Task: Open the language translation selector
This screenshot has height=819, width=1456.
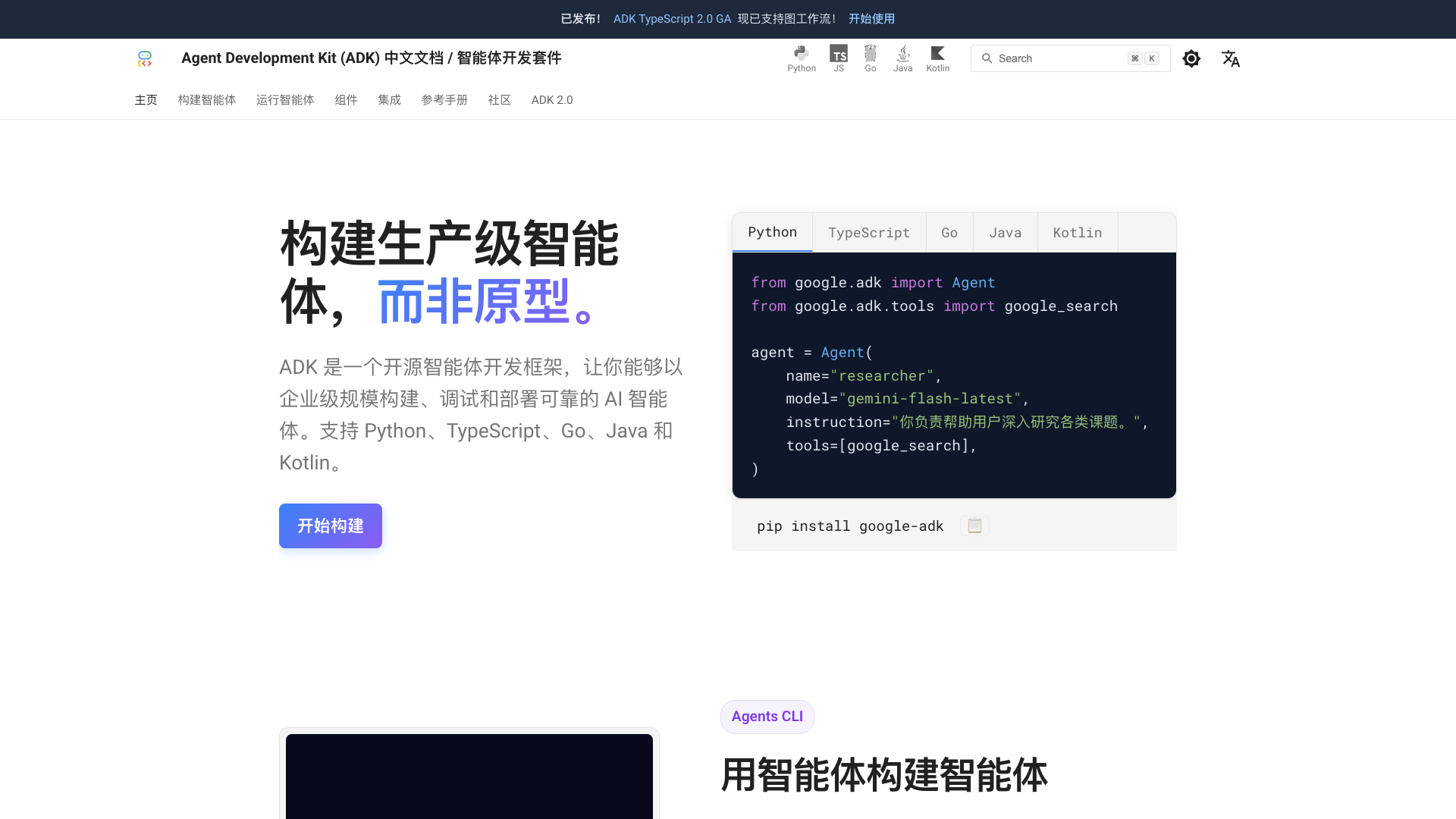Action: click(1231, 58)
